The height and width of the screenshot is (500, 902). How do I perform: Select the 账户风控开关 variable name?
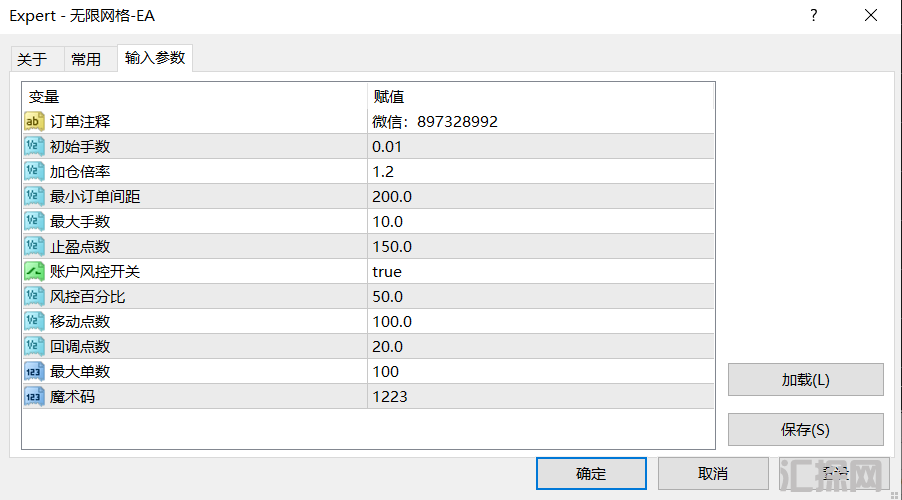coord(95,272)
